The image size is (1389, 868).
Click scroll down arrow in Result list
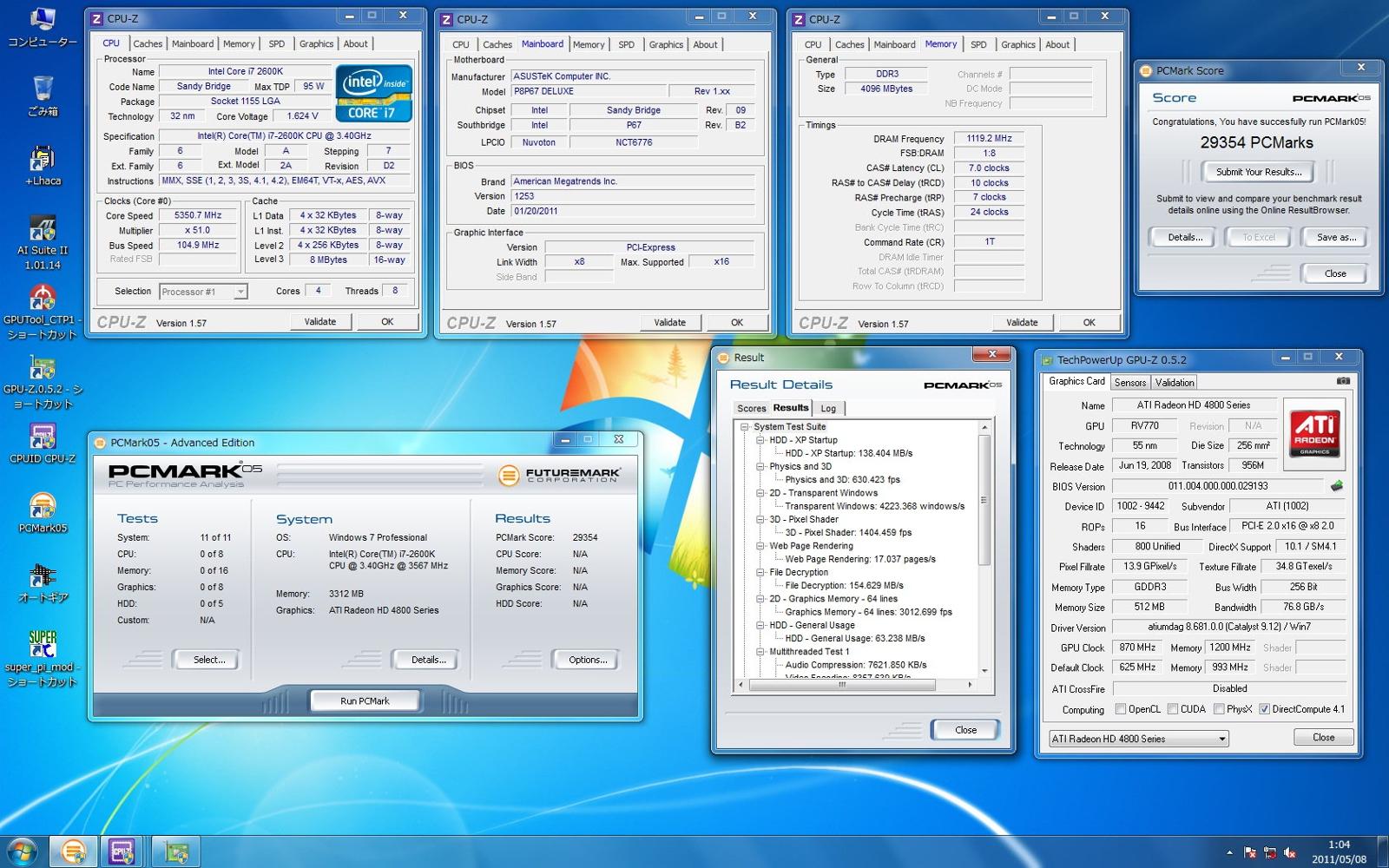984,671
